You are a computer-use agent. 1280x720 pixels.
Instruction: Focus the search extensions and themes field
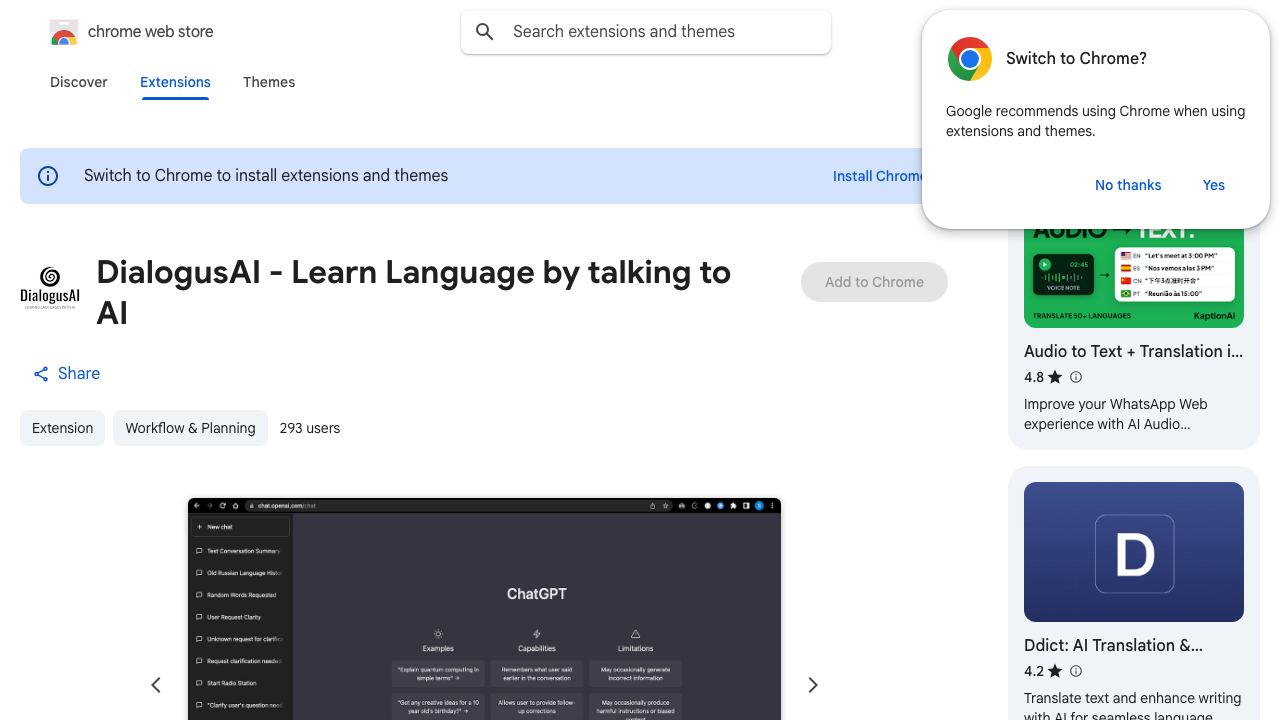(x=646, y=32)
